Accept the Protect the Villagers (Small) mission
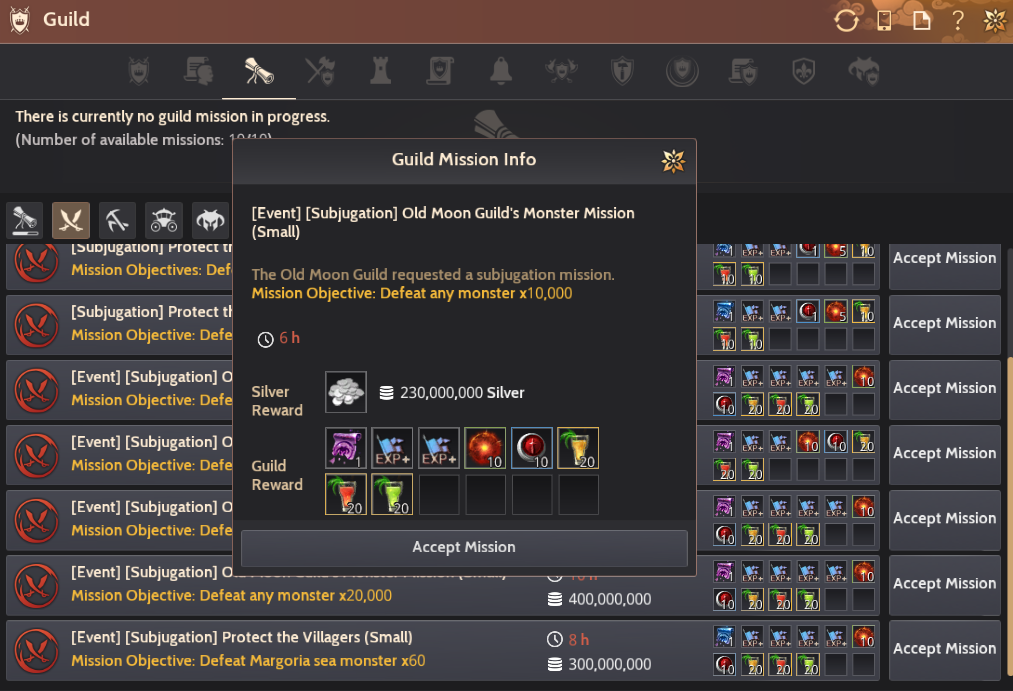The height and width of the screenshot is (691, 1013). coord(945,649)
